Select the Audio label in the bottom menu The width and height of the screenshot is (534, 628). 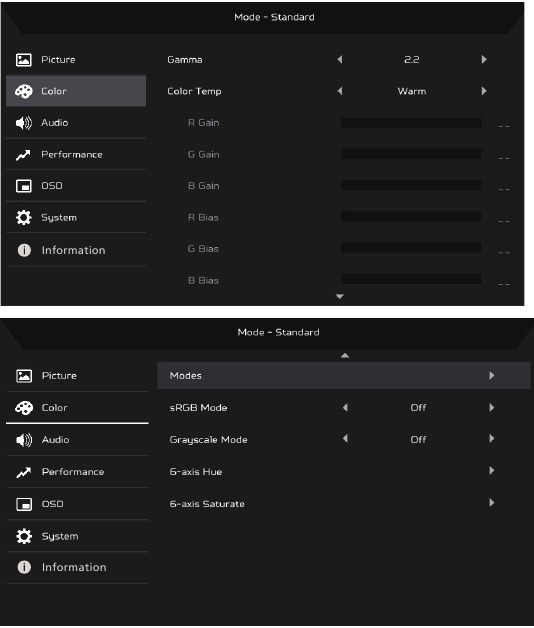(x=56, y=440)
